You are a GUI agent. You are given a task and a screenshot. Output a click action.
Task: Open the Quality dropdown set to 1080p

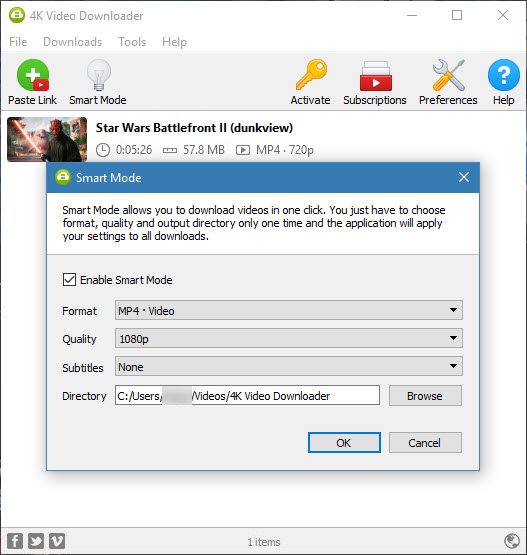point(288,338)
